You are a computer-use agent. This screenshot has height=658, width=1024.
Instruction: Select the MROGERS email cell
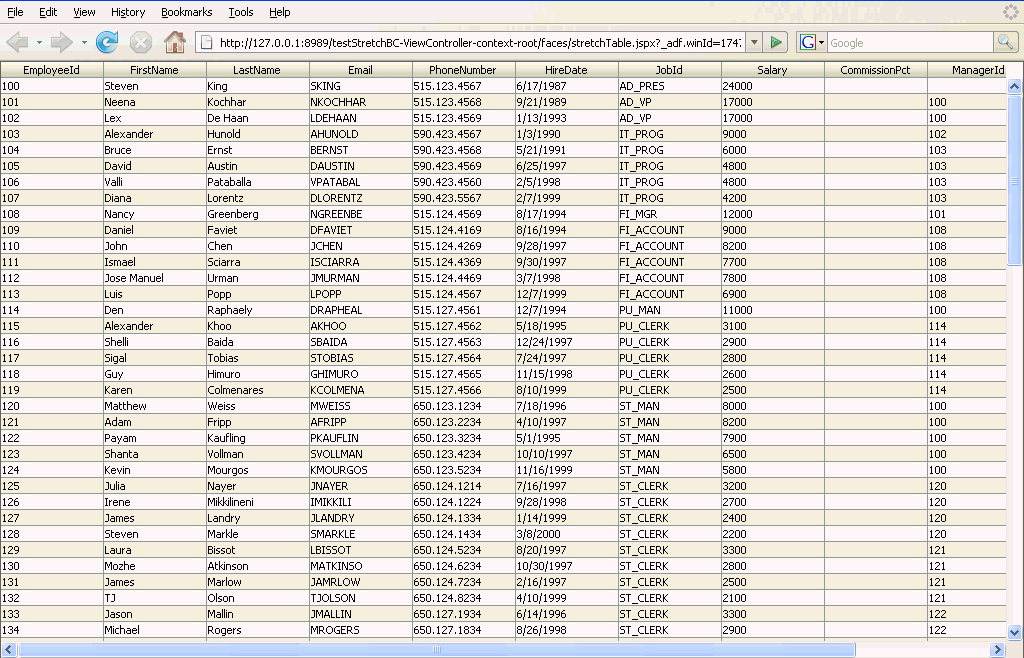pyautogui.click(x=360, y=630)
